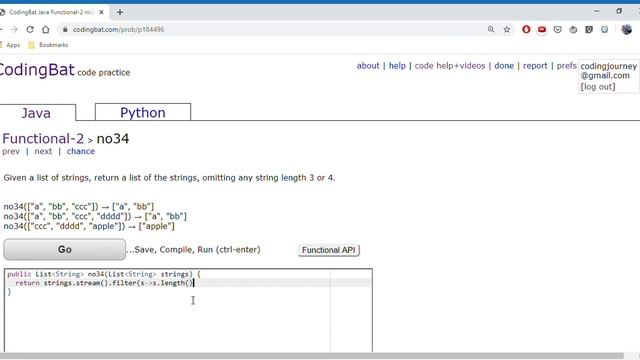The image size is (640, 360).
Task: Go to browser home page icon
Action: point(46,29)
